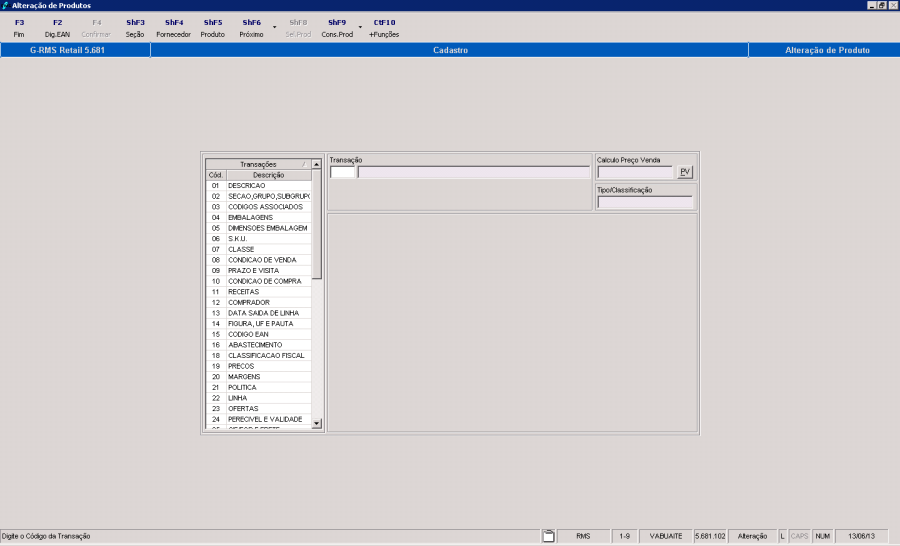Select transaction 23 OFERTAS
900x546 pixels.
[x=258, y=409]
